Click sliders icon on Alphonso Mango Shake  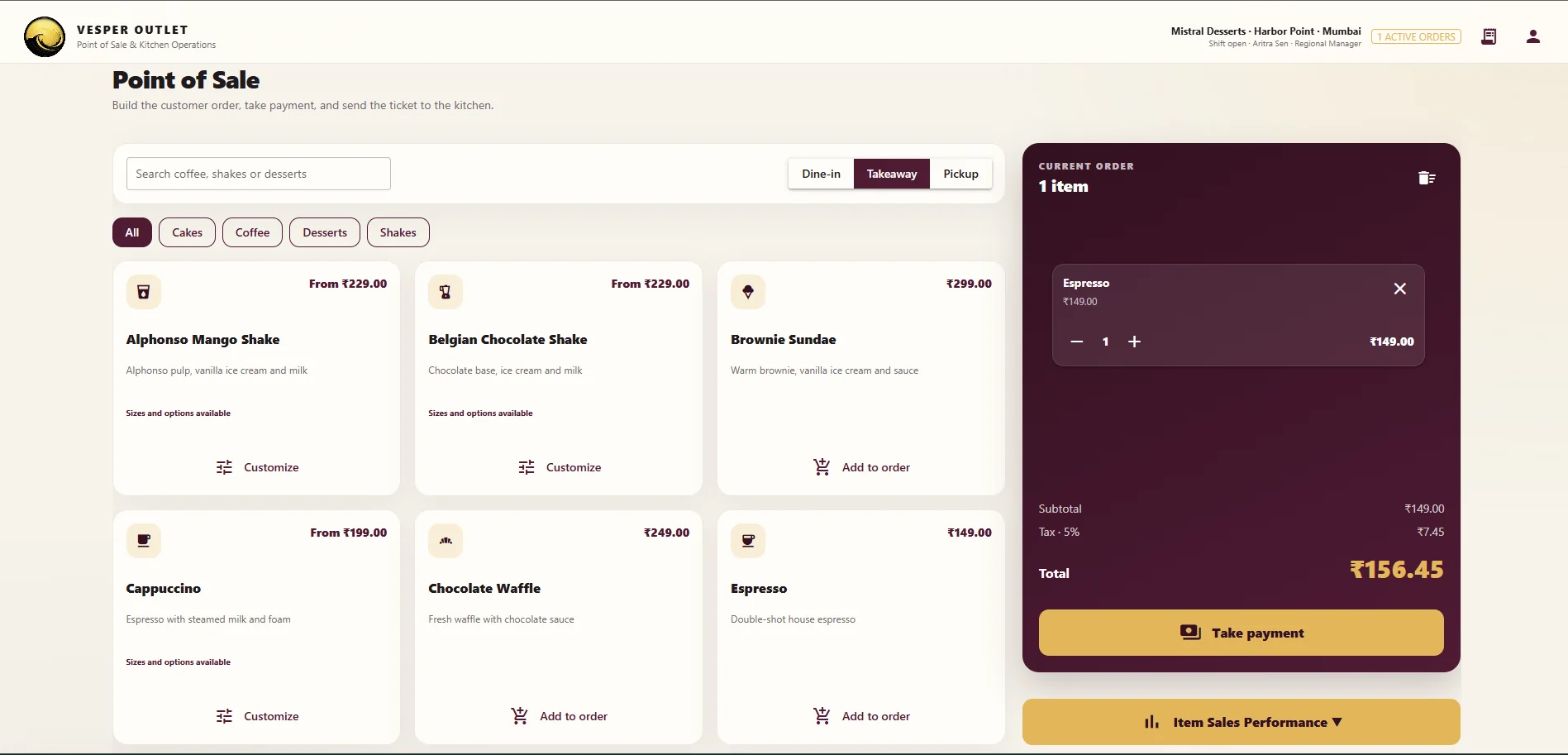coord(224,467)
